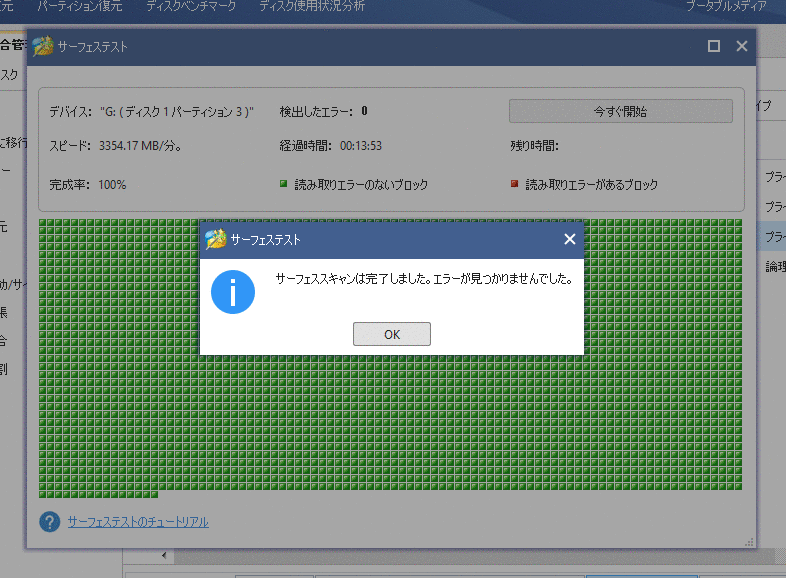786x578 pixels.
Task: Close the サーフェステスト main window
Action: click(742, 46)
